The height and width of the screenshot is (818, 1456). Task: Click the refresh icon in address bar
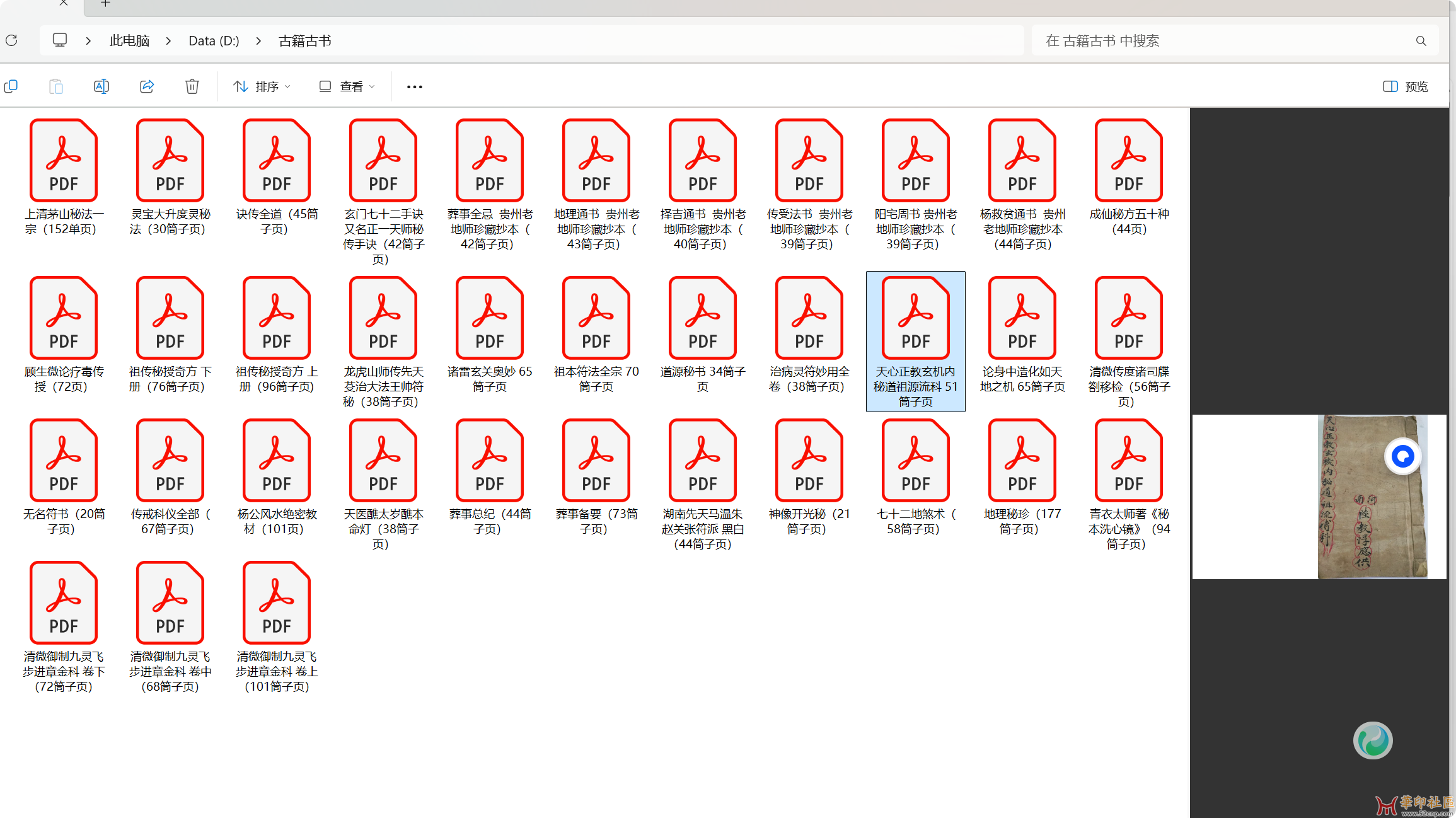[x=11, y=40]
